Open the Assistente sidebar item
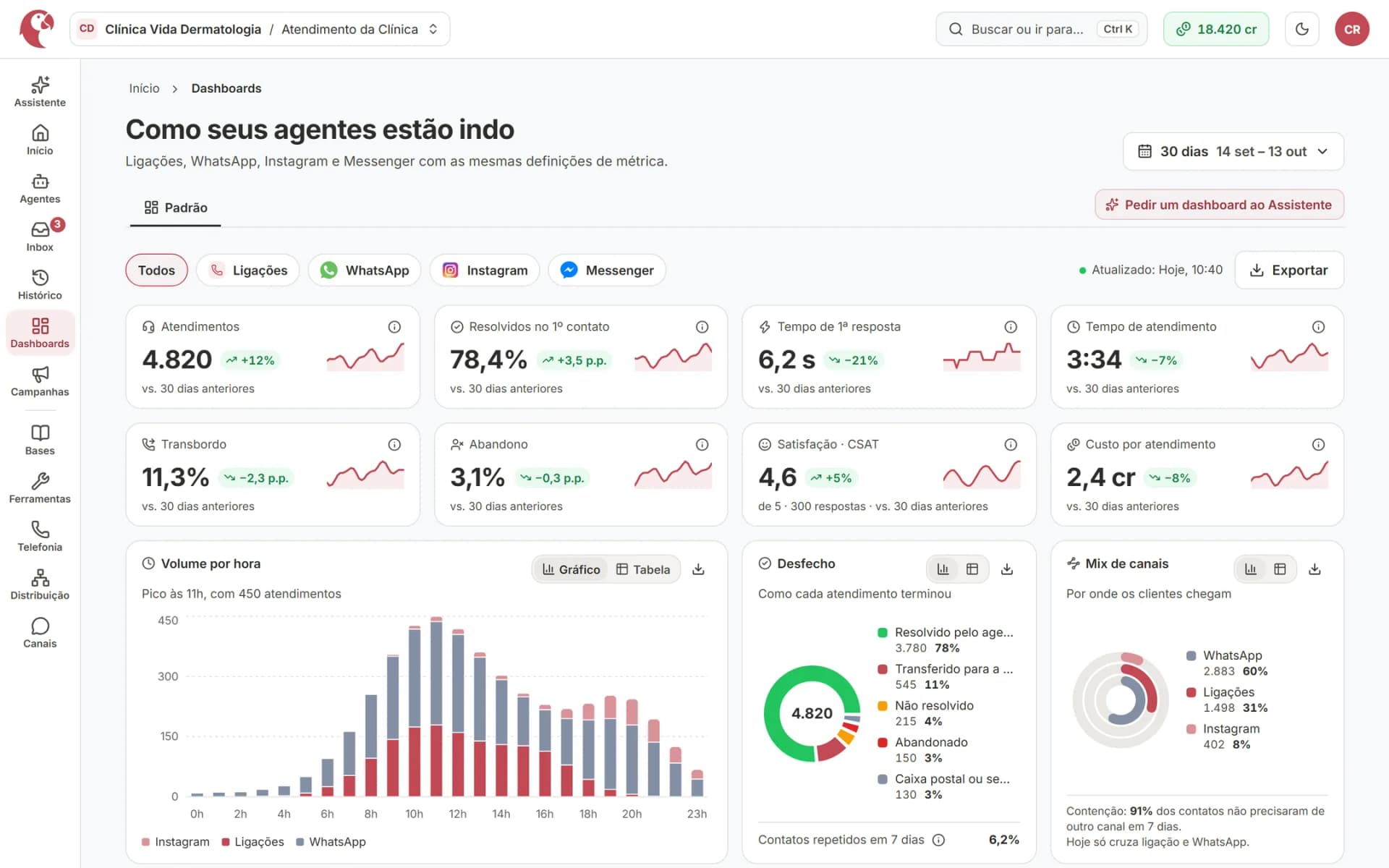Screen dimensions: 1389x868 pyautogui.click(x=40, y=91)
